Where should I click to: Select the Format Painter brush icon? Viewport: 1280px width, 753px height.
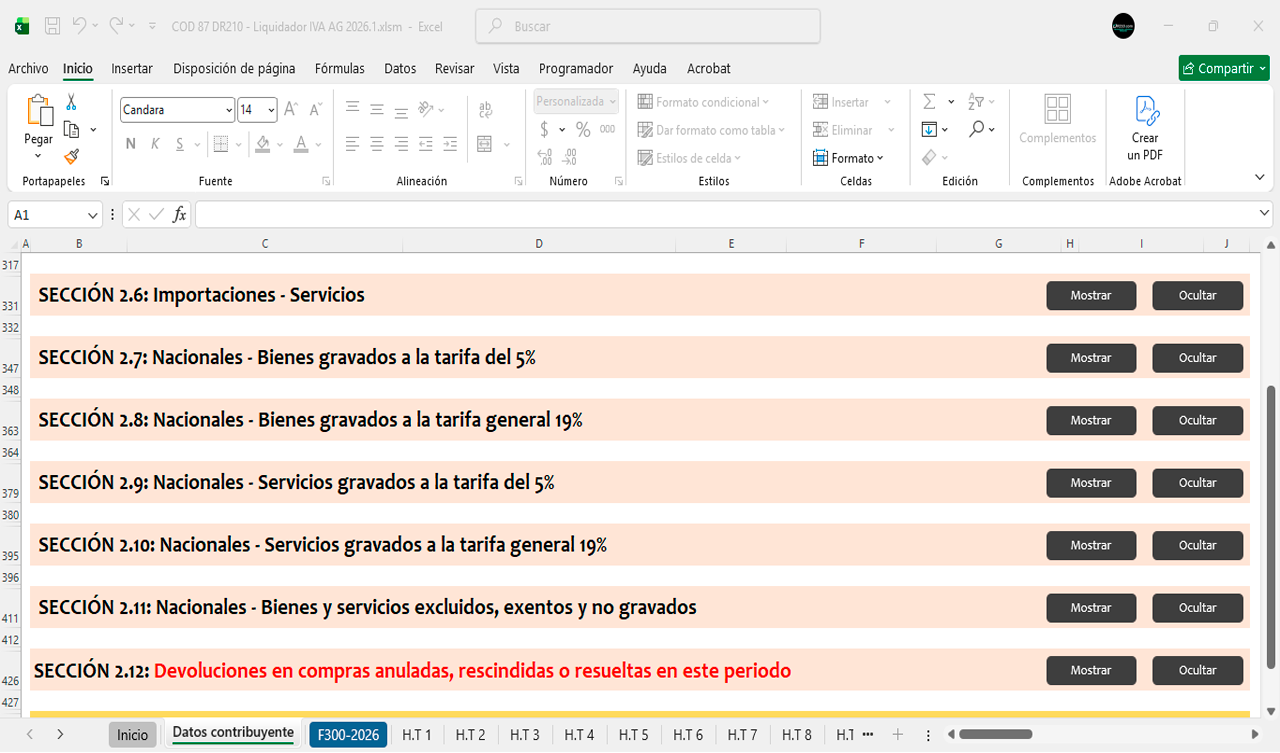pos(71,156)
